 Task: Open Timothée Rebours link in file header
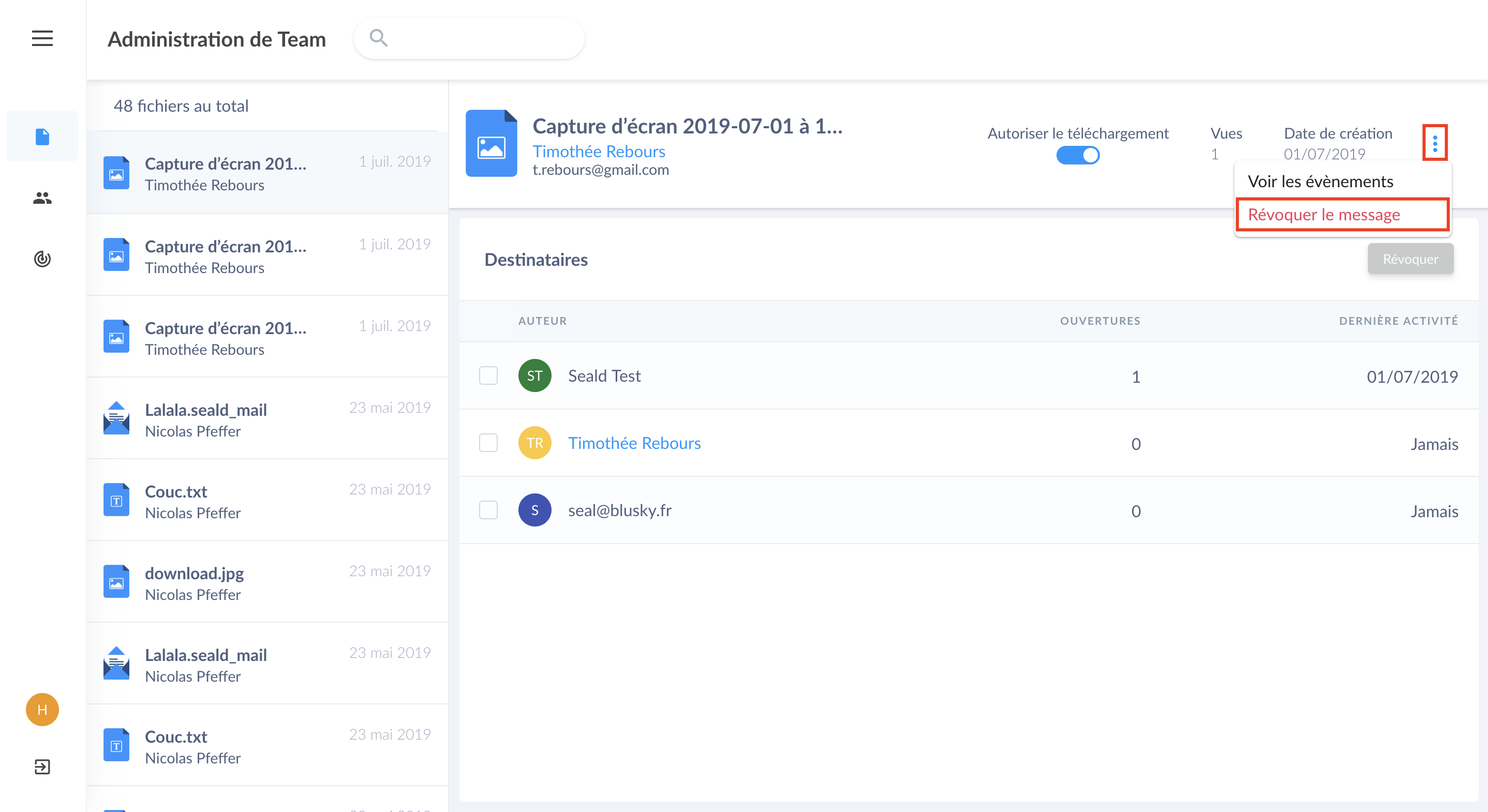[599, 152]
